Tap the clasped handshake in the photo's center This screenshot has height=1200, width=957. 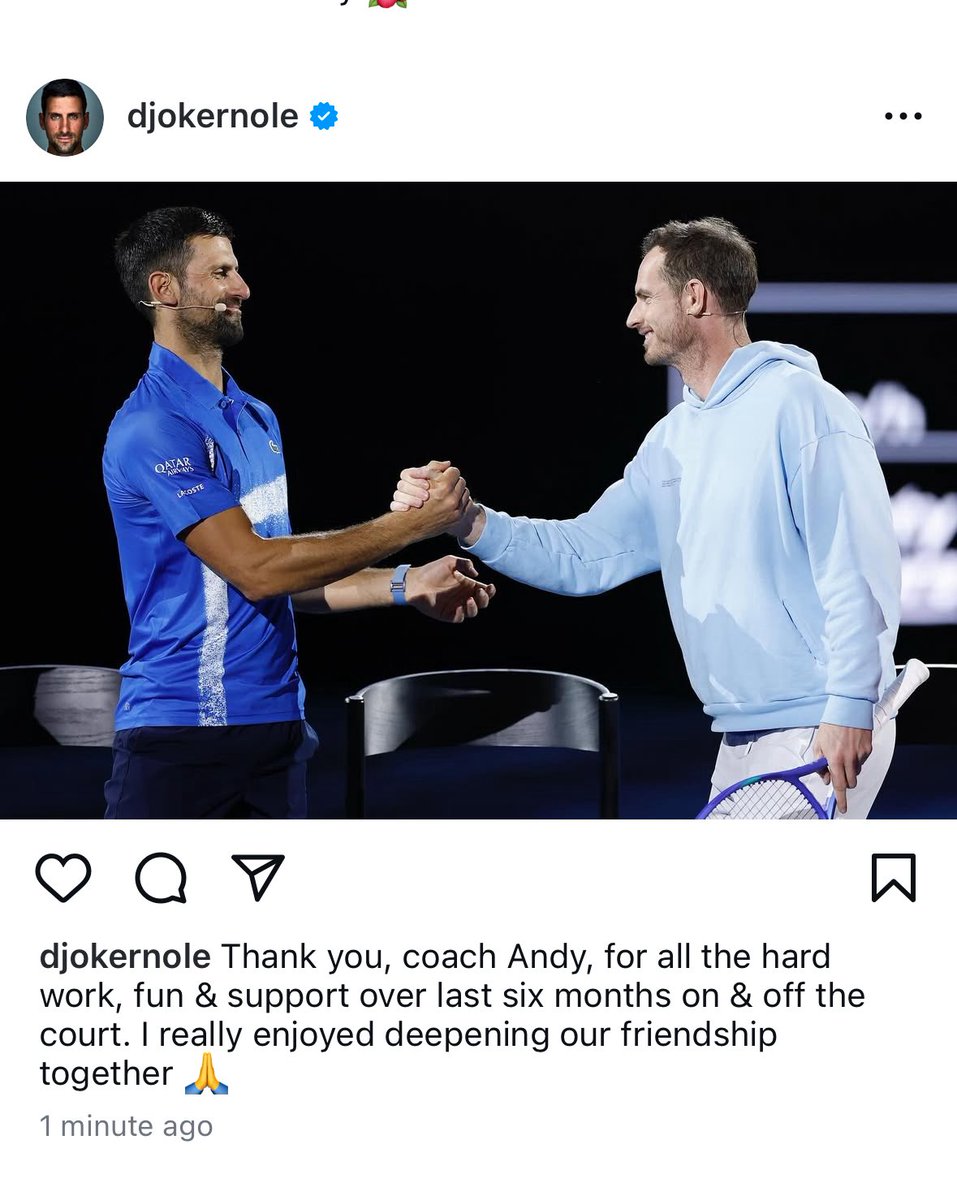coord(432,492)
